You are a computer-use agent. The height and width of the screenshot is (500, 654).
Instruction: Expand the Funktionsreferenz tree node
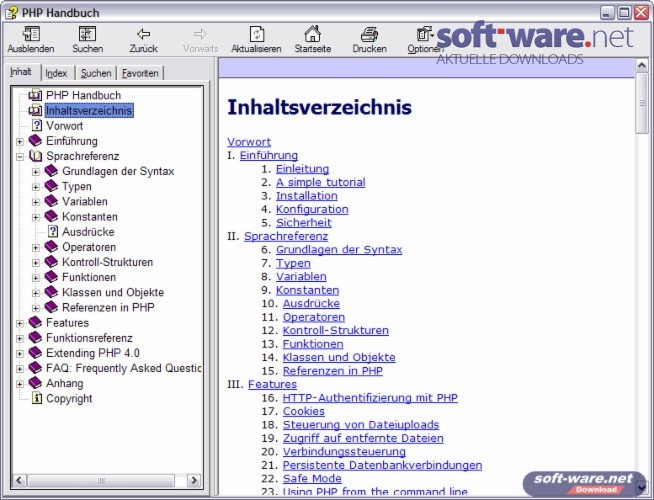pos(20,338)
